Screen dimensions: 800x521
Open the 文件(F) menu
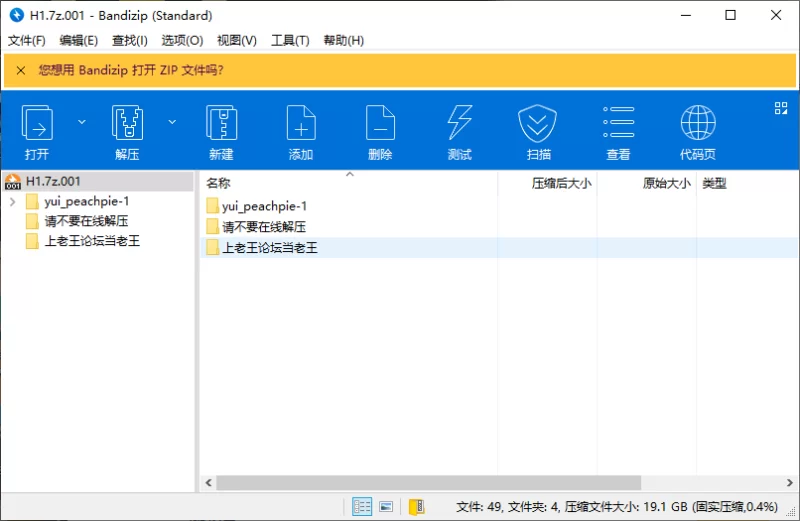27,41
